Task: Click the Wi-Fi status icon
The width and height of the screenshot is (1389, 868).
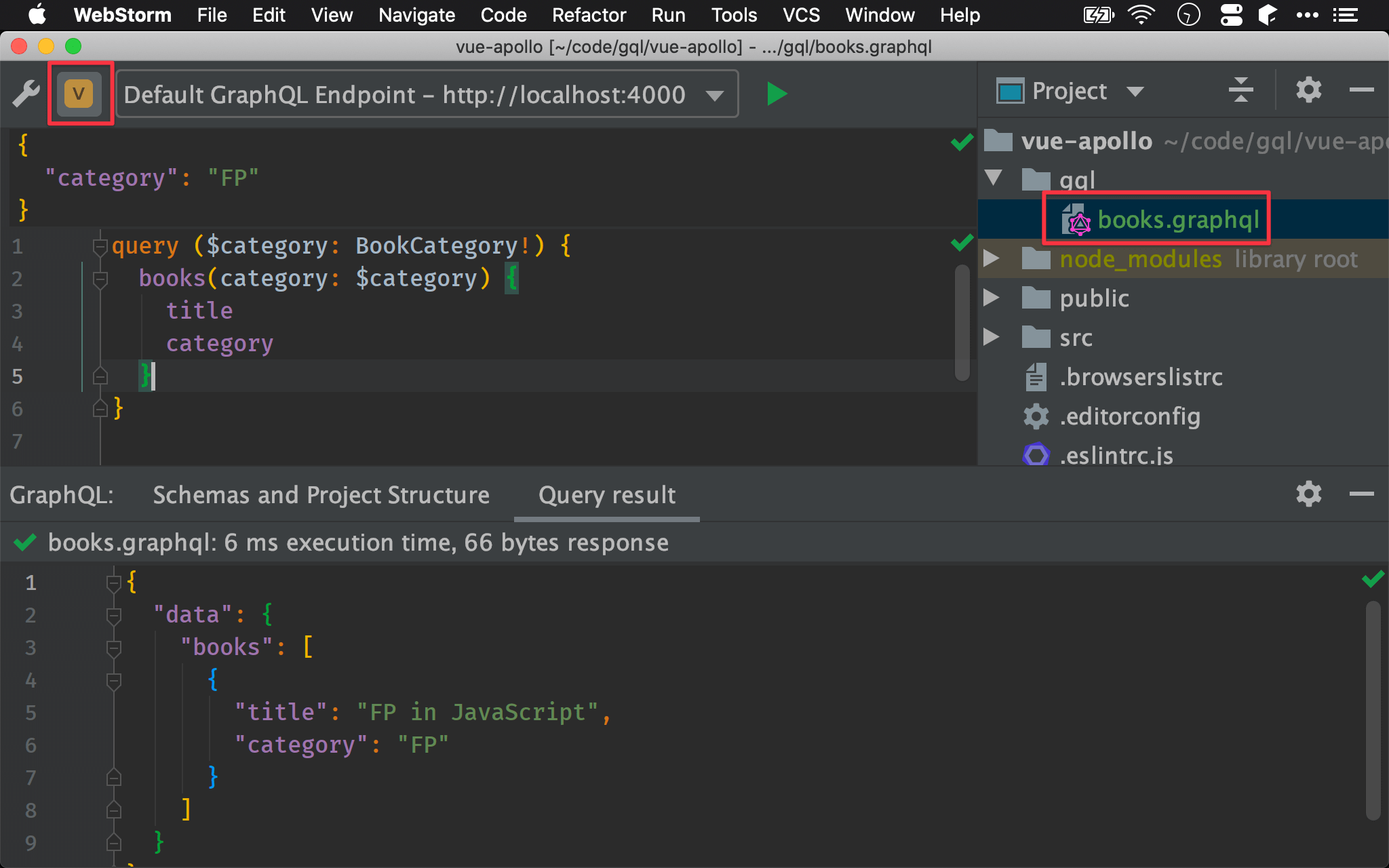Action: (1141, 15)
